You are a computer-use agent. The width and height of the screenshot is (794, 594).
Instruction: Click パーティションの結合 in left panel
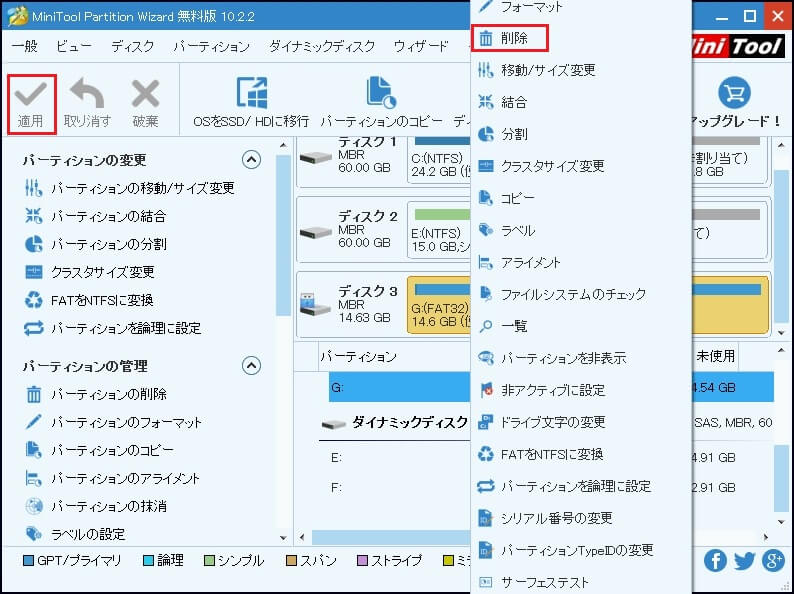[x=108, y=216]
